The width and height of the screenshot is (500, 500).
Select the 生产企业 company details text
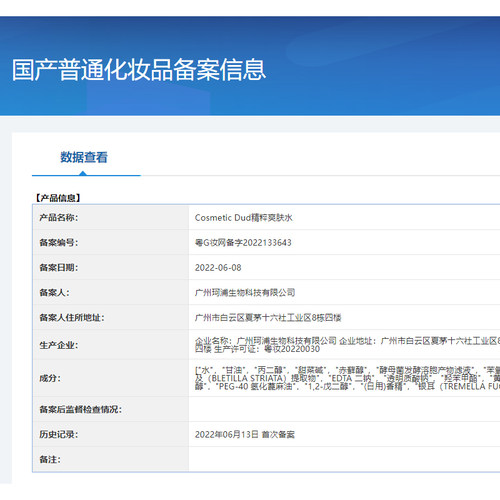click(347, 345)
